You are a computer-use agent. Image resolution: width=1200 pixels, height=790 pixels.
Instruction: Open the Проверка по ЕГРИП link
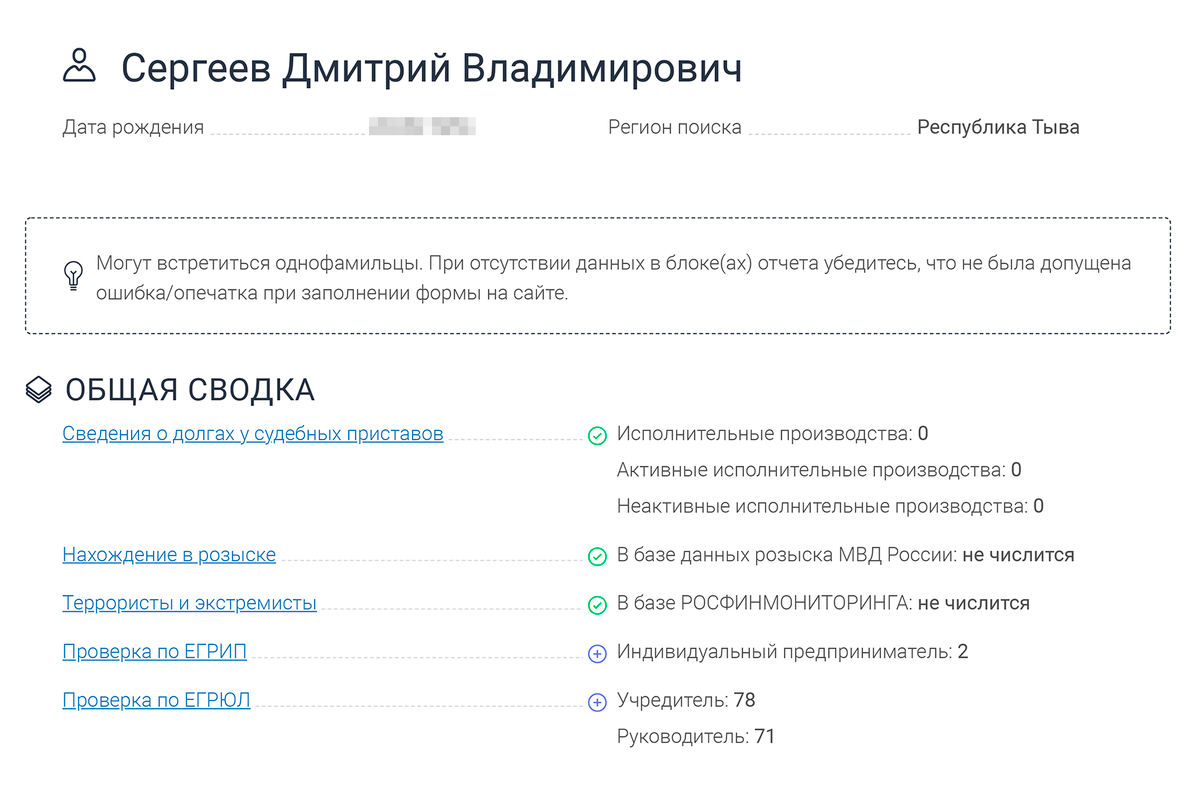pos(155,652)
